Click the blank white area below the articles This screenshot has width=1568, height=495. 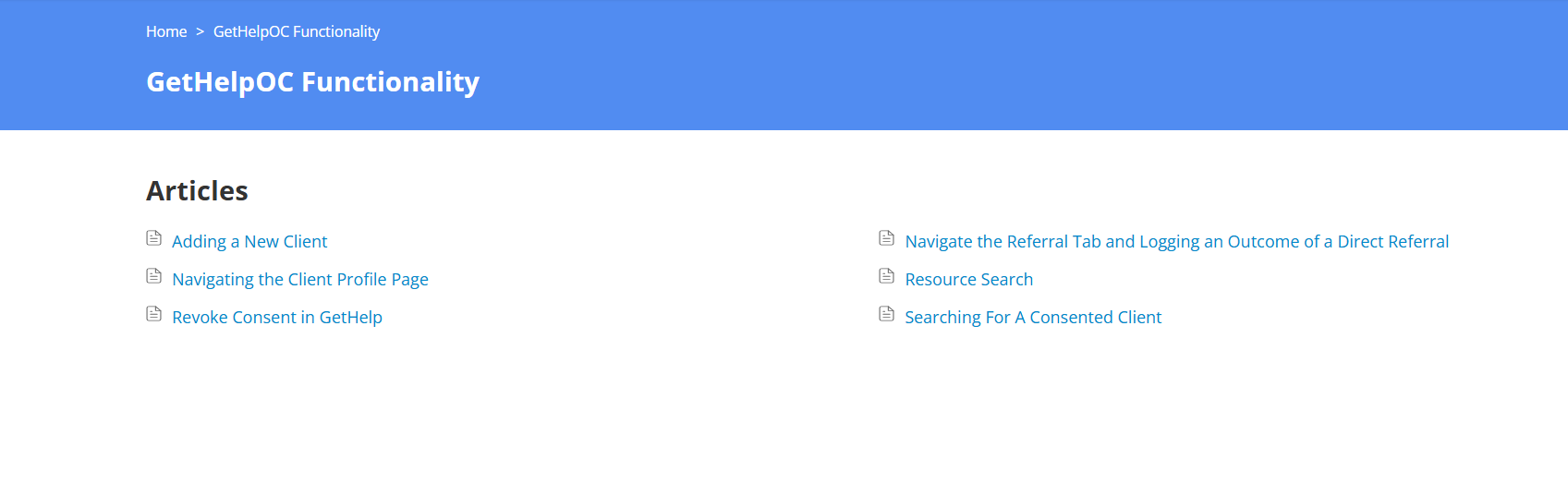tap(784, 416)
